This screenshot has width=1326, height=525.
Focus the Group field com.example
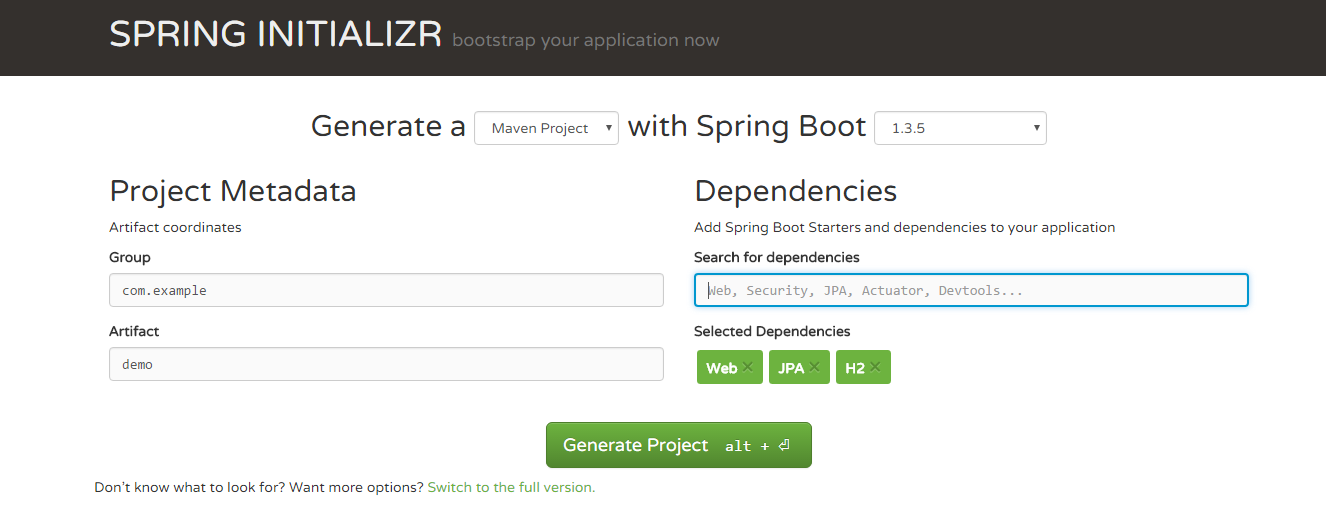(386, 290)
